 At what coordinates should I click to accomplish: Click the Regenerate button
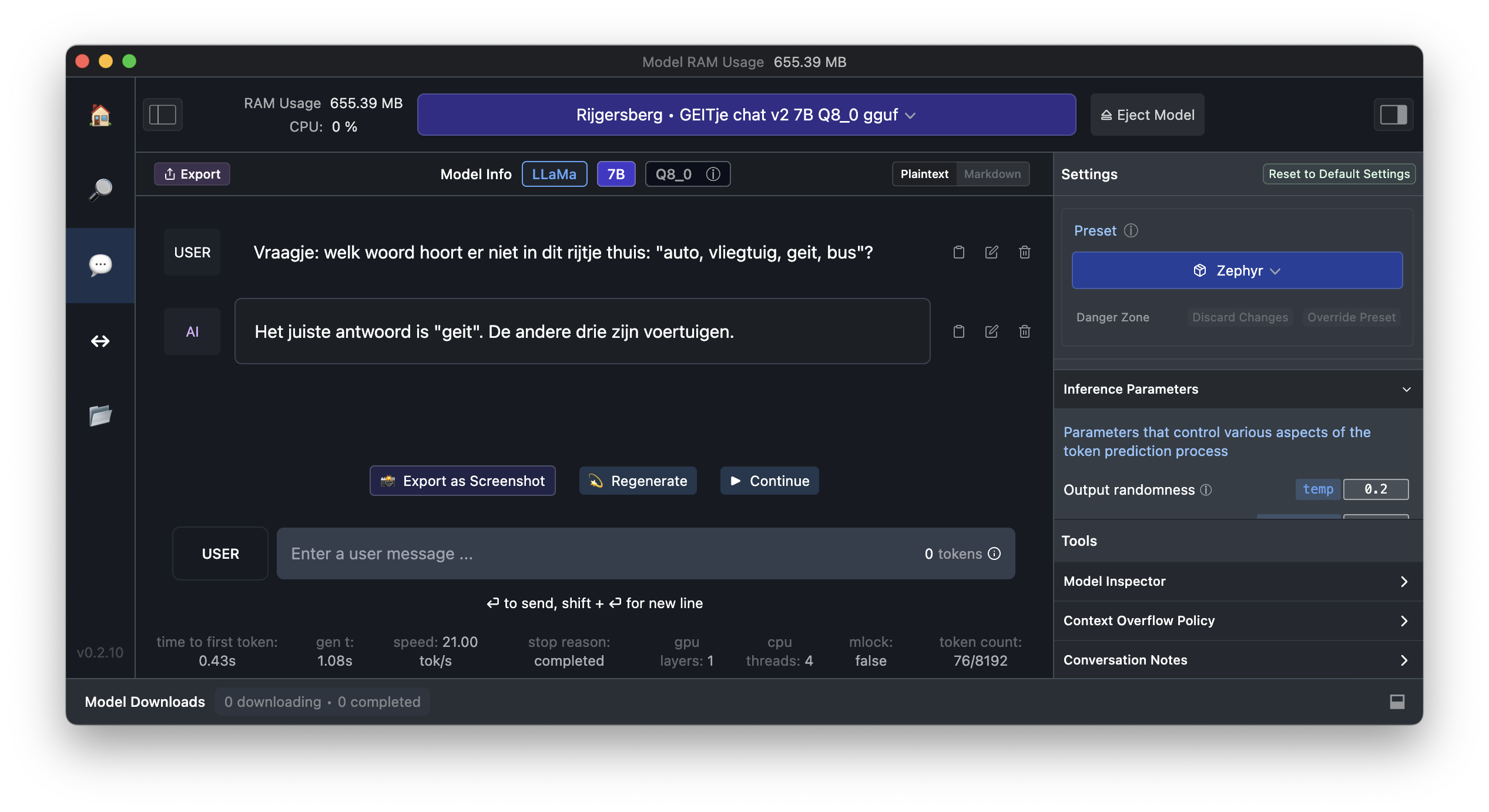[x=638, y=481]
